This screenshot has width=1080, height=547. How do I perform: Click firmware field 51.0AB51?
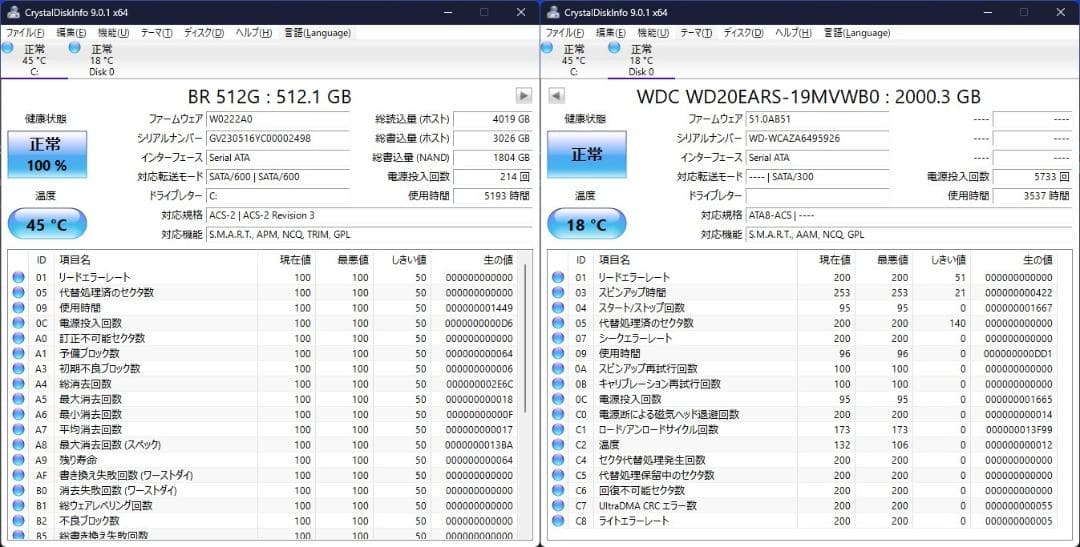[818, 118]
